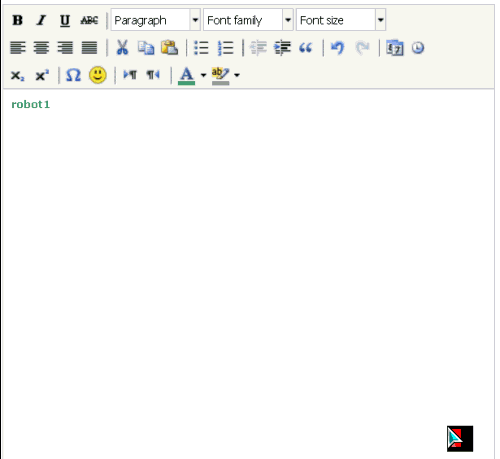
Task: Toggle underline formatting
Action: click(65, 20)
